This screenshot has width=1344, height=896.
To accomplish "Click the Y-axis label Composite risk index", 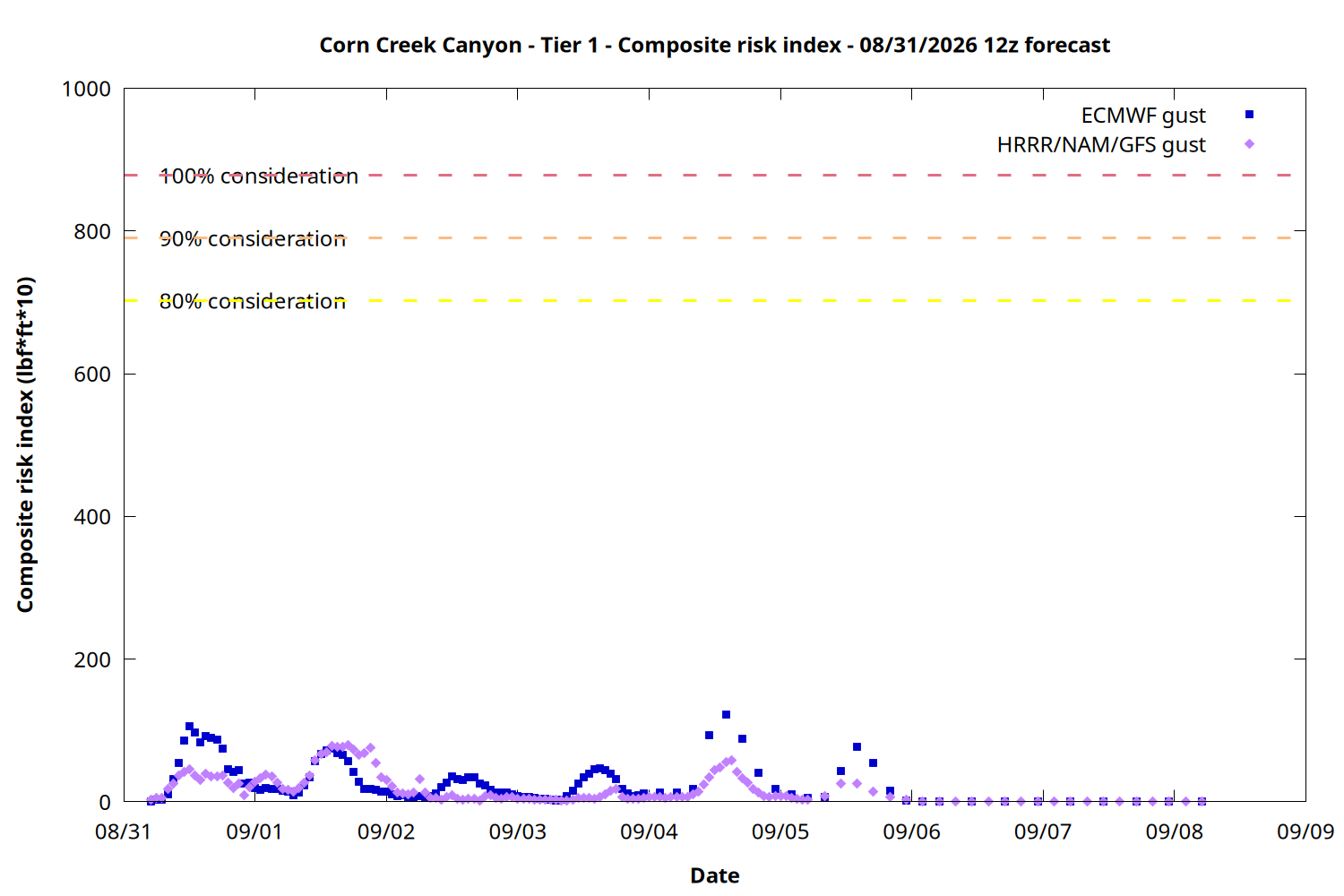I will tap(25, 444).
